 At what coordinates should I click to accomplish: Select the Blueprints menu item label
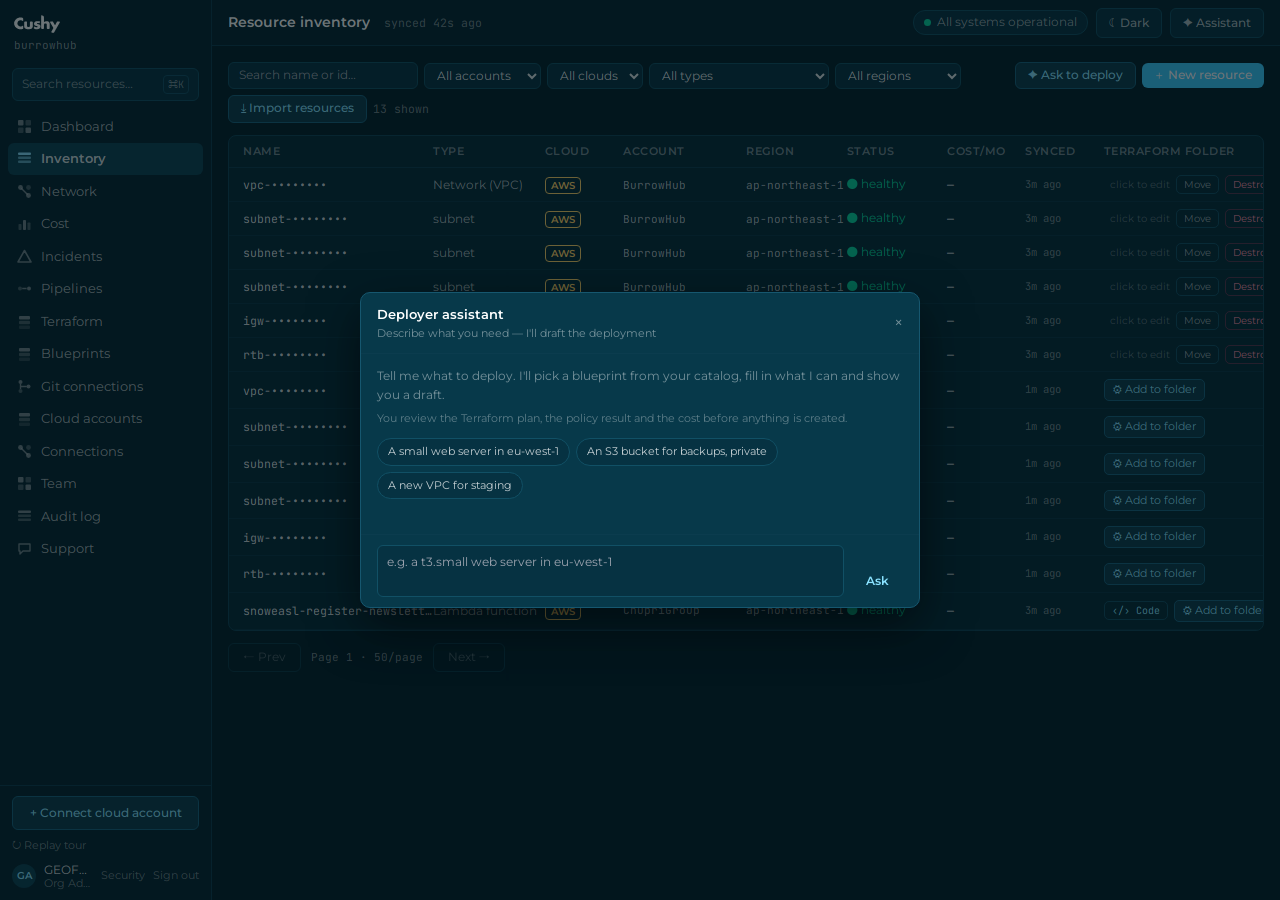click(x=76, y=354)
